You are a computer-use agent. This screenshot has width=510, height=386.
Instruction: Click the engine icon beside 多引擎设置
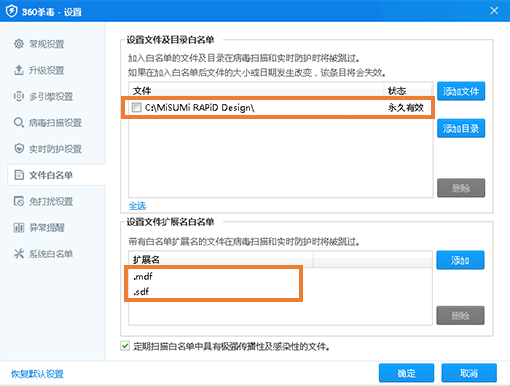[x=19, y=96]
